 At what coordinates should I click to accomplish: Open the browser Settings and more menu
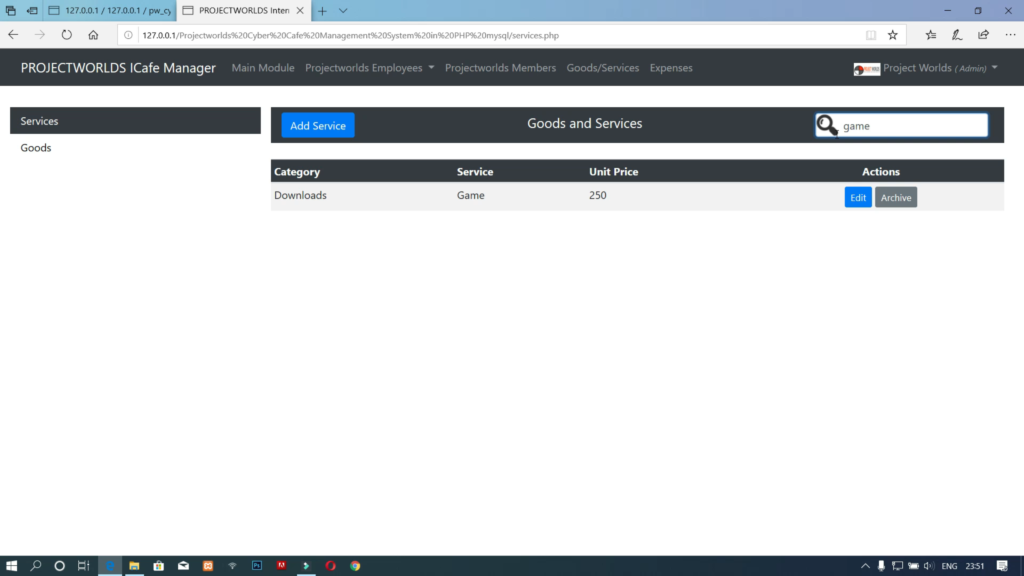(x=1010, y=33)
